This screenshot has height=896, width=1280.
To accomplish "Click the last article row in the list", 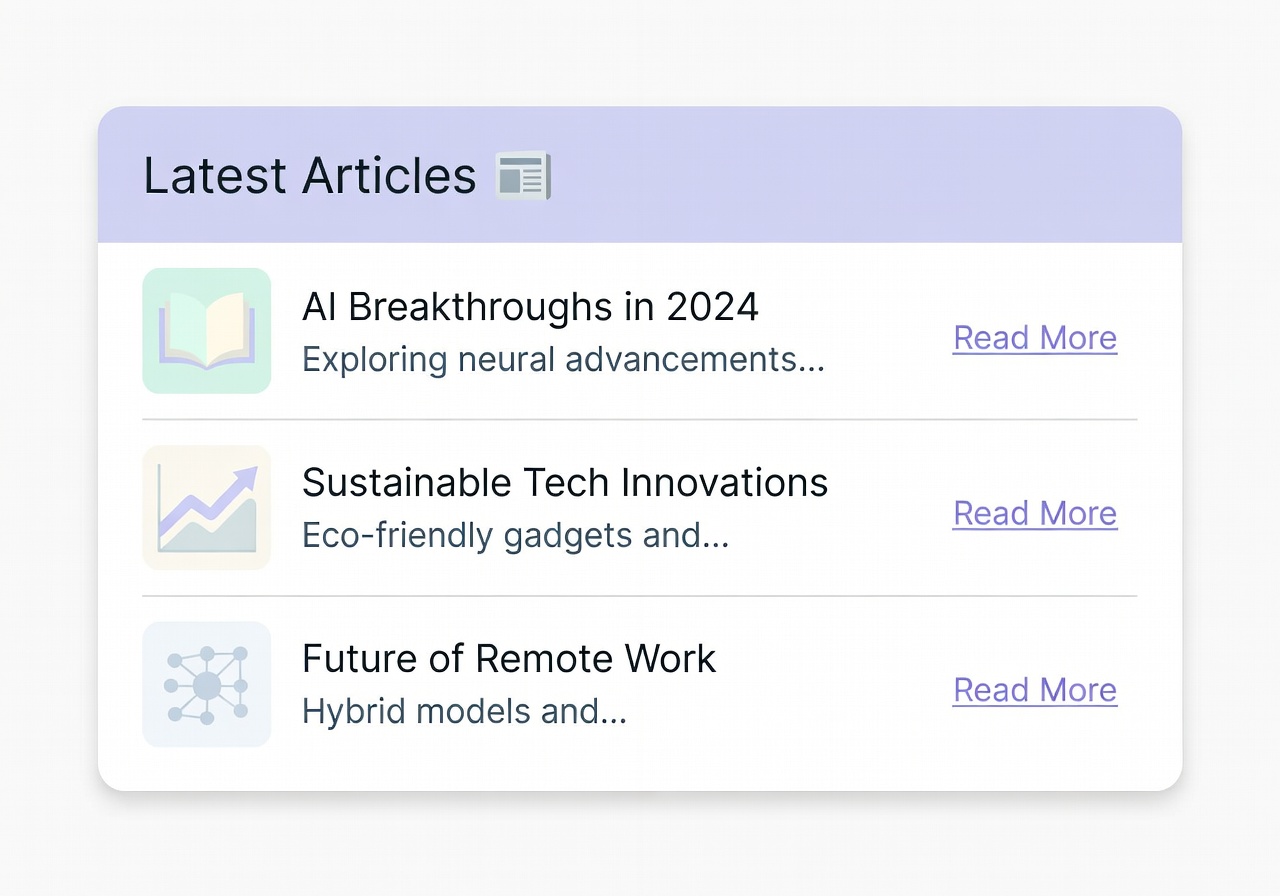I will click(x=640, y=683).
